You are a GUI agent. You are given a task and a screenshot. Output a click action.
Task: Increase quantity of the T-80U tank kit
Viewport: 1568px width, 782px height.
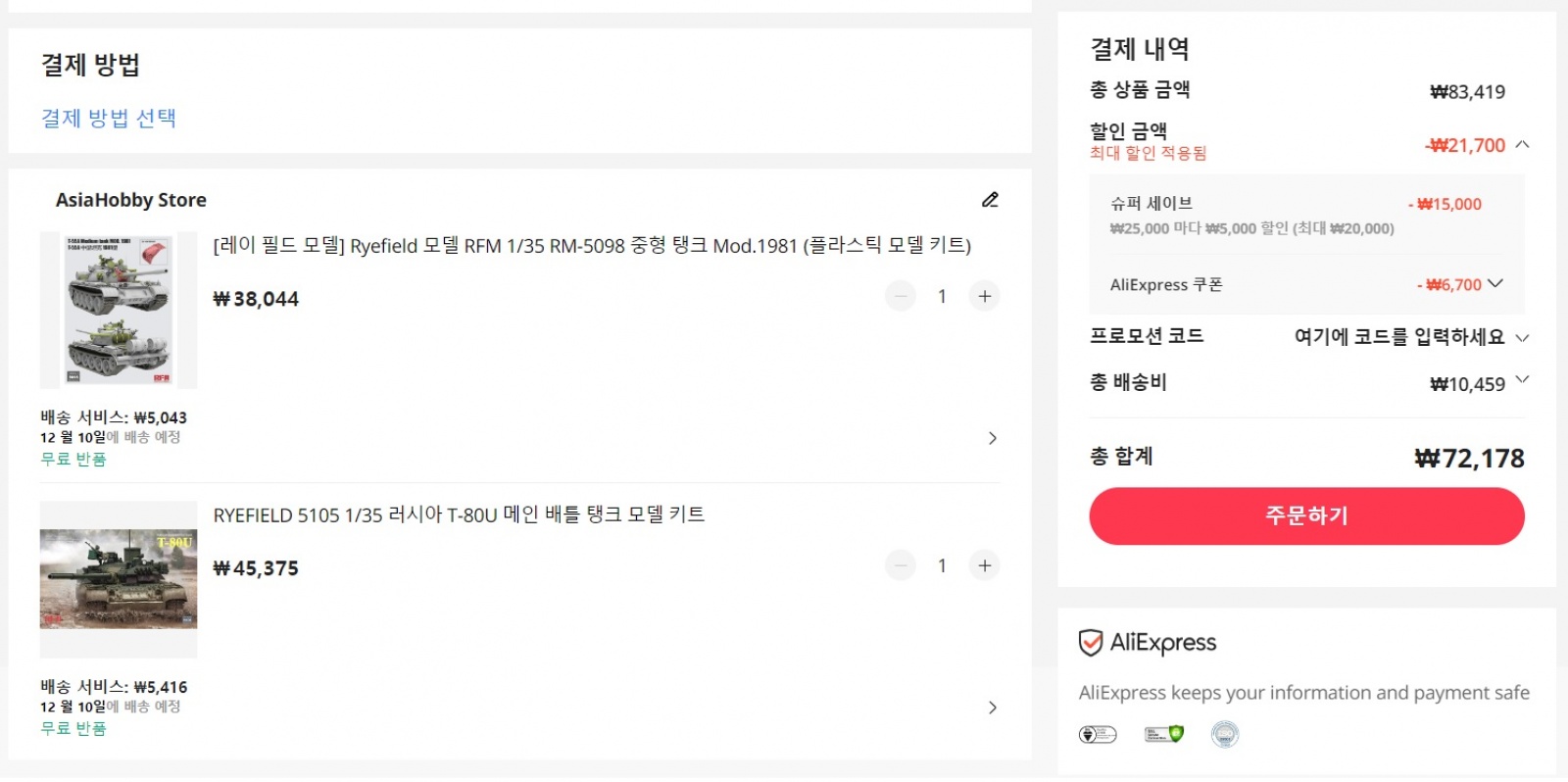pos(984,565)
